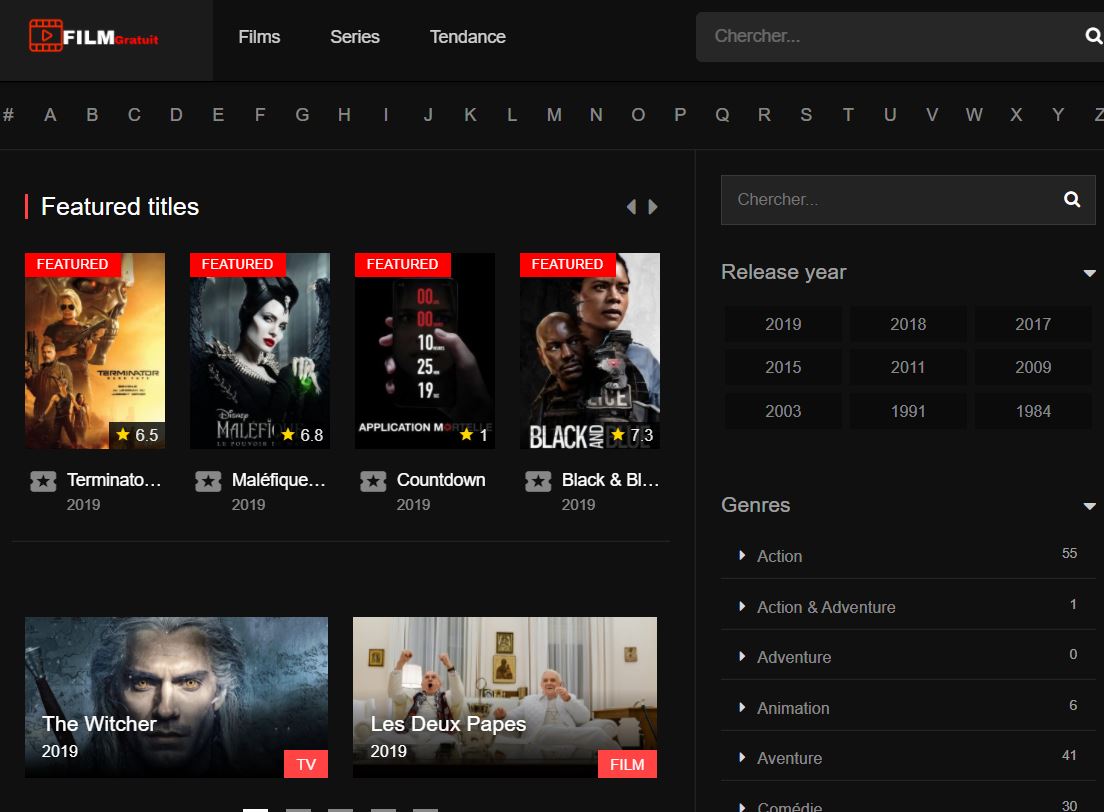1104x812 pixels.
Task: Click the top header search magnifier icon
Action: [x=1092, y=36]
